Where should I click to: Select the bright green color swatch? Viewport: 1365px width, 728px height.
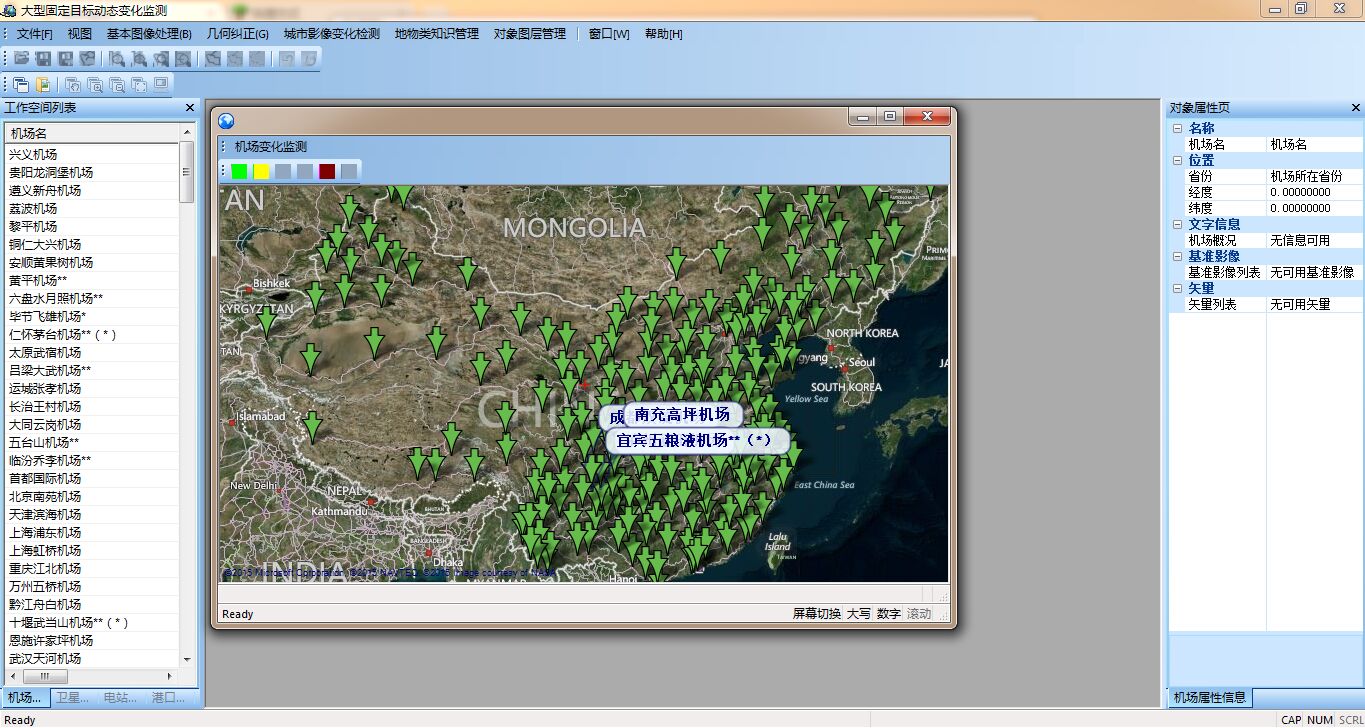(x=239, y=171)
